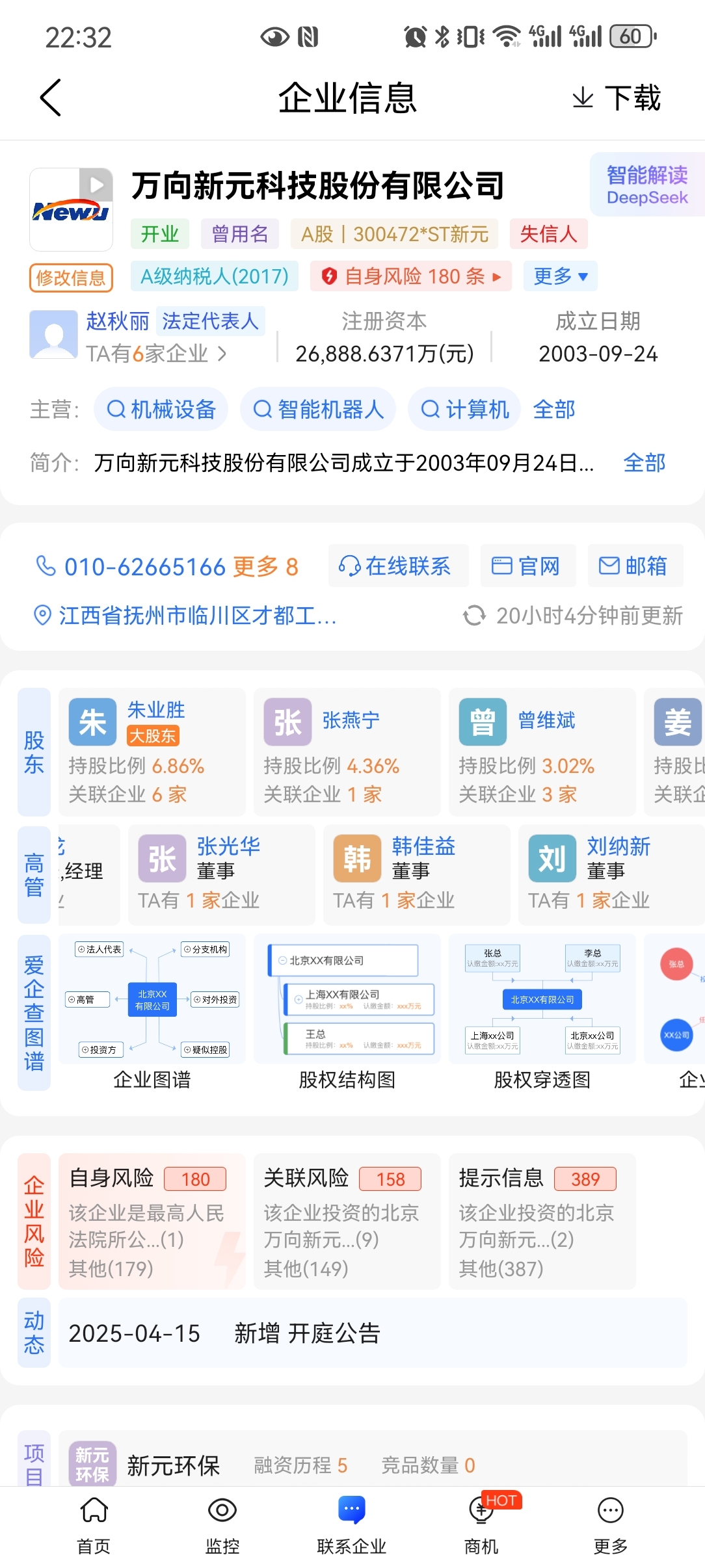Viewport: 705px width, 1568px height.
Task: Open the 动态 section tab
Action: point(34,1333)
